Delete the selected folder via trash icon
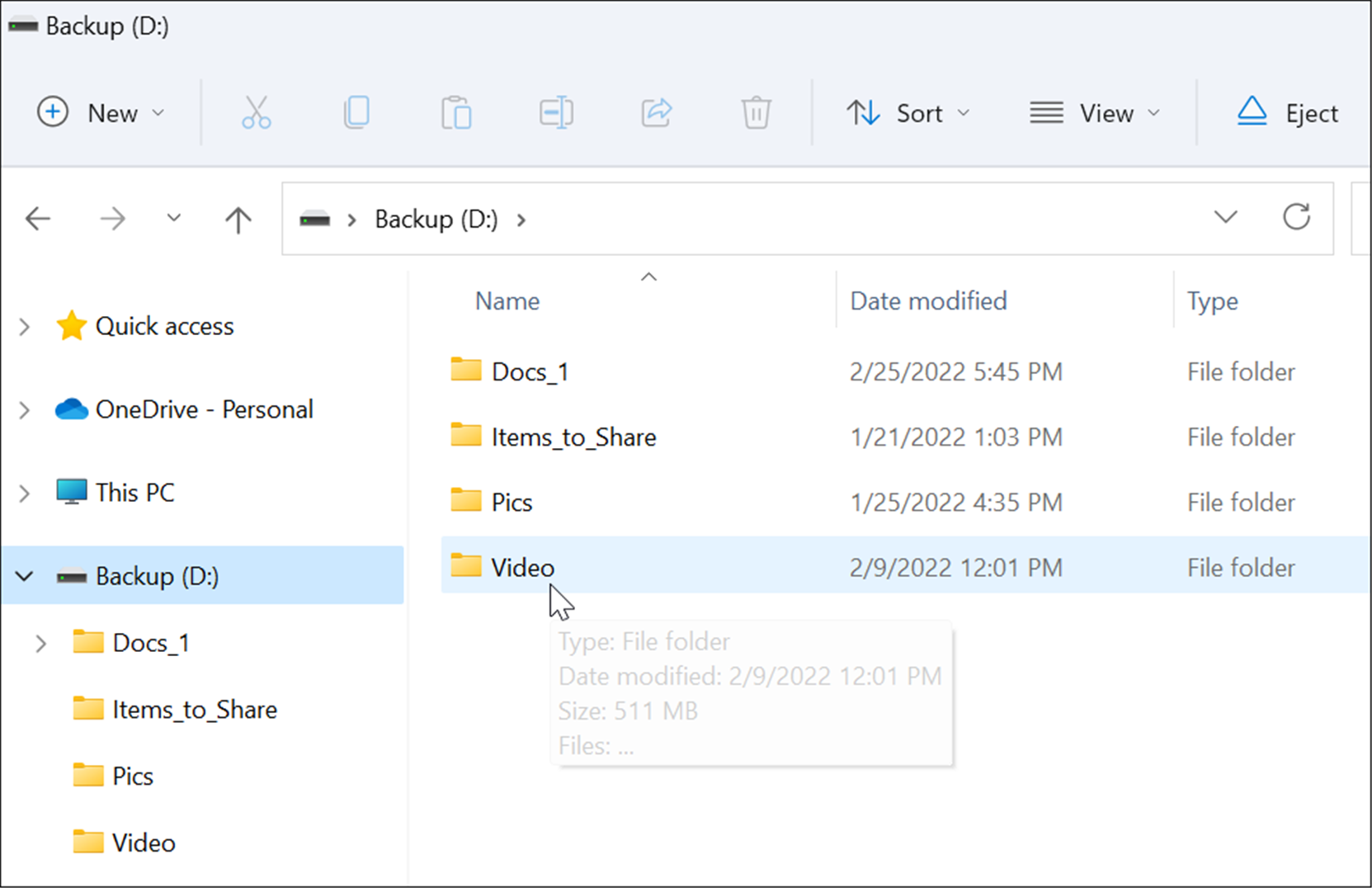This screenshot has width=1372, height=888. point(756,112)
